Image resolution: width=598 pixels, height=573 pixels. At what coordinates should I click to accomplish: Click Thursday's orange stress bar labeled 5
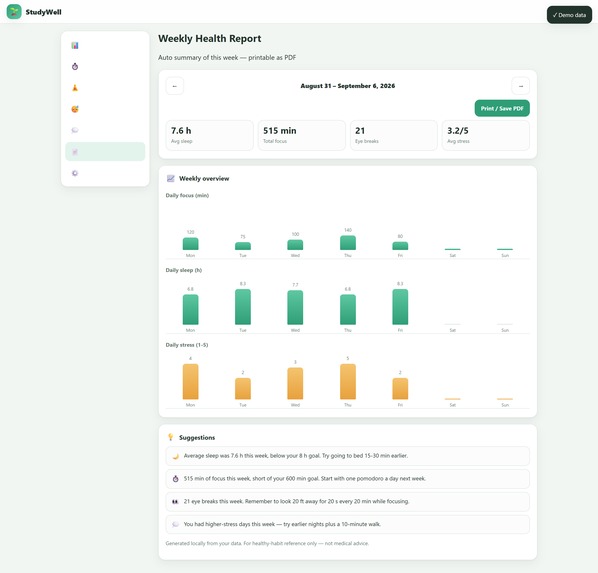(x=348, y=382)
